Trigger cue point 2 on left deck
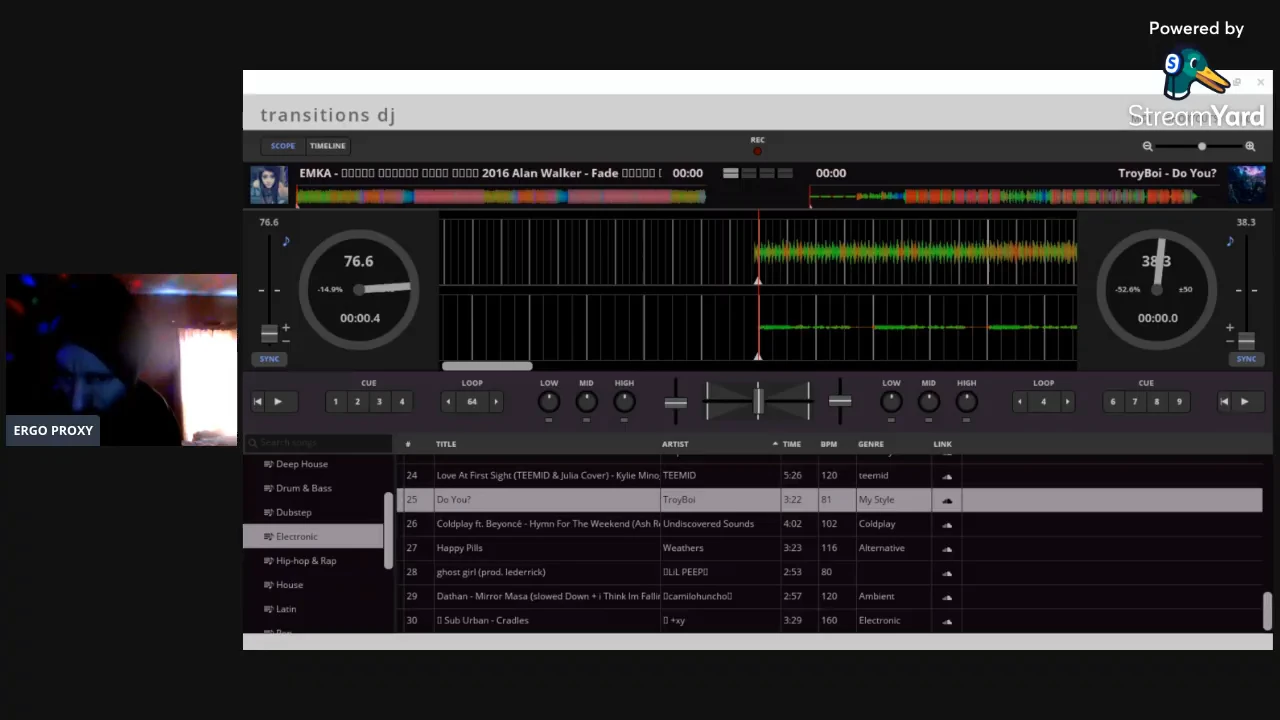The width and height of the screenshot is (1280, 720). coord(358,402)
